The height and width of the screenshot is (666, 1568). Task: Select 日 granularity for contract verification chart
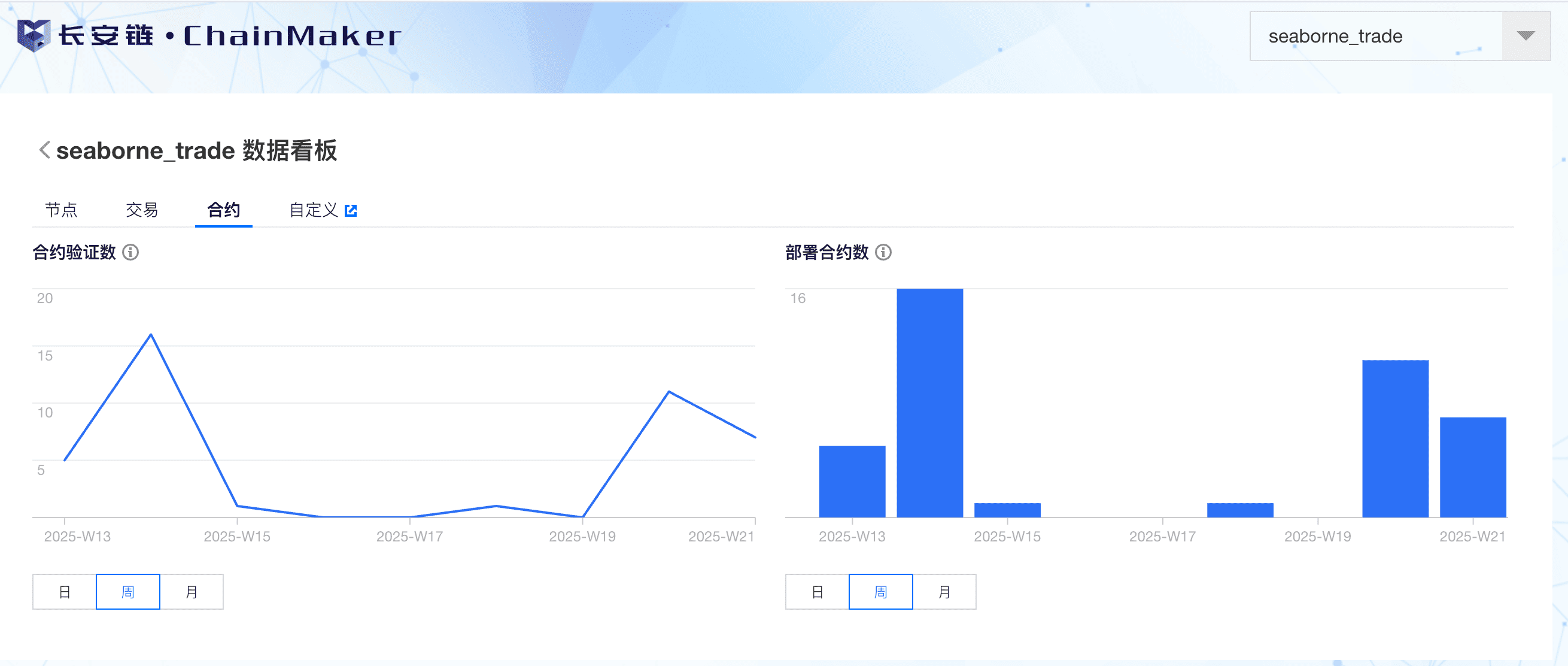[x=65, y=592]
